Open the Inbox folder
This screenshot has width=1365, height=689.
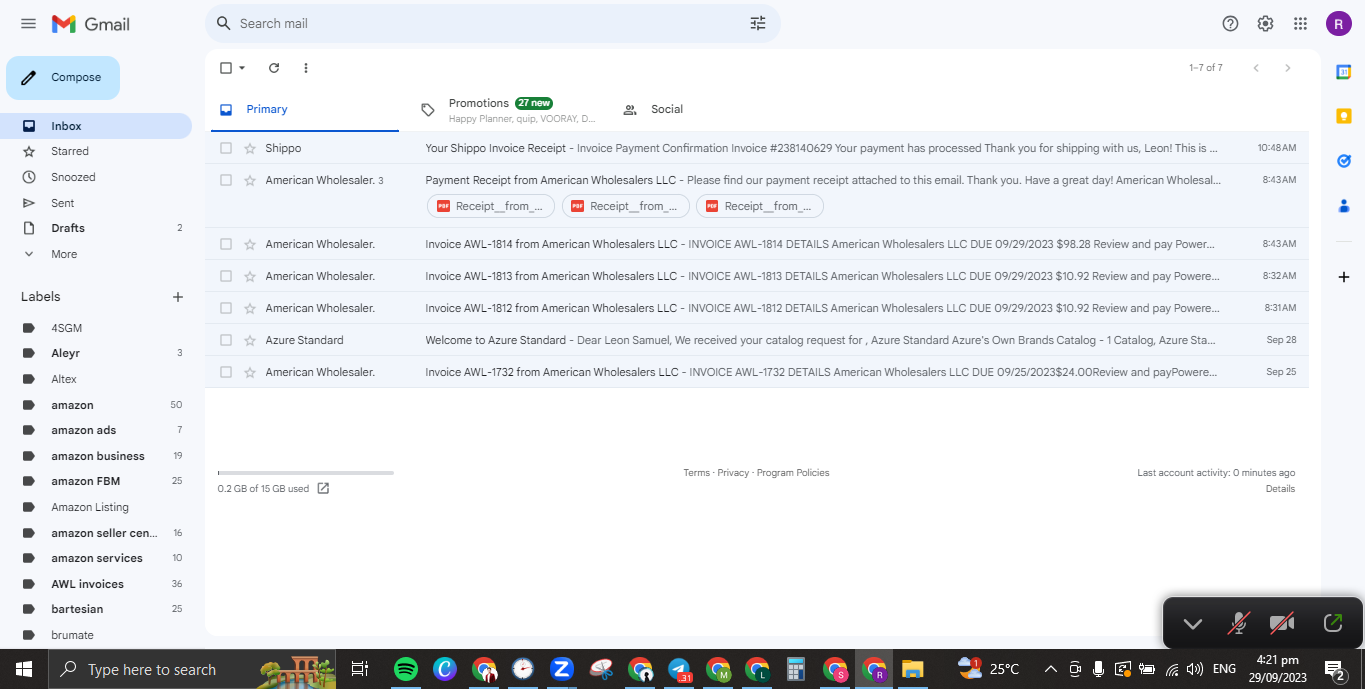click(96, 126)
